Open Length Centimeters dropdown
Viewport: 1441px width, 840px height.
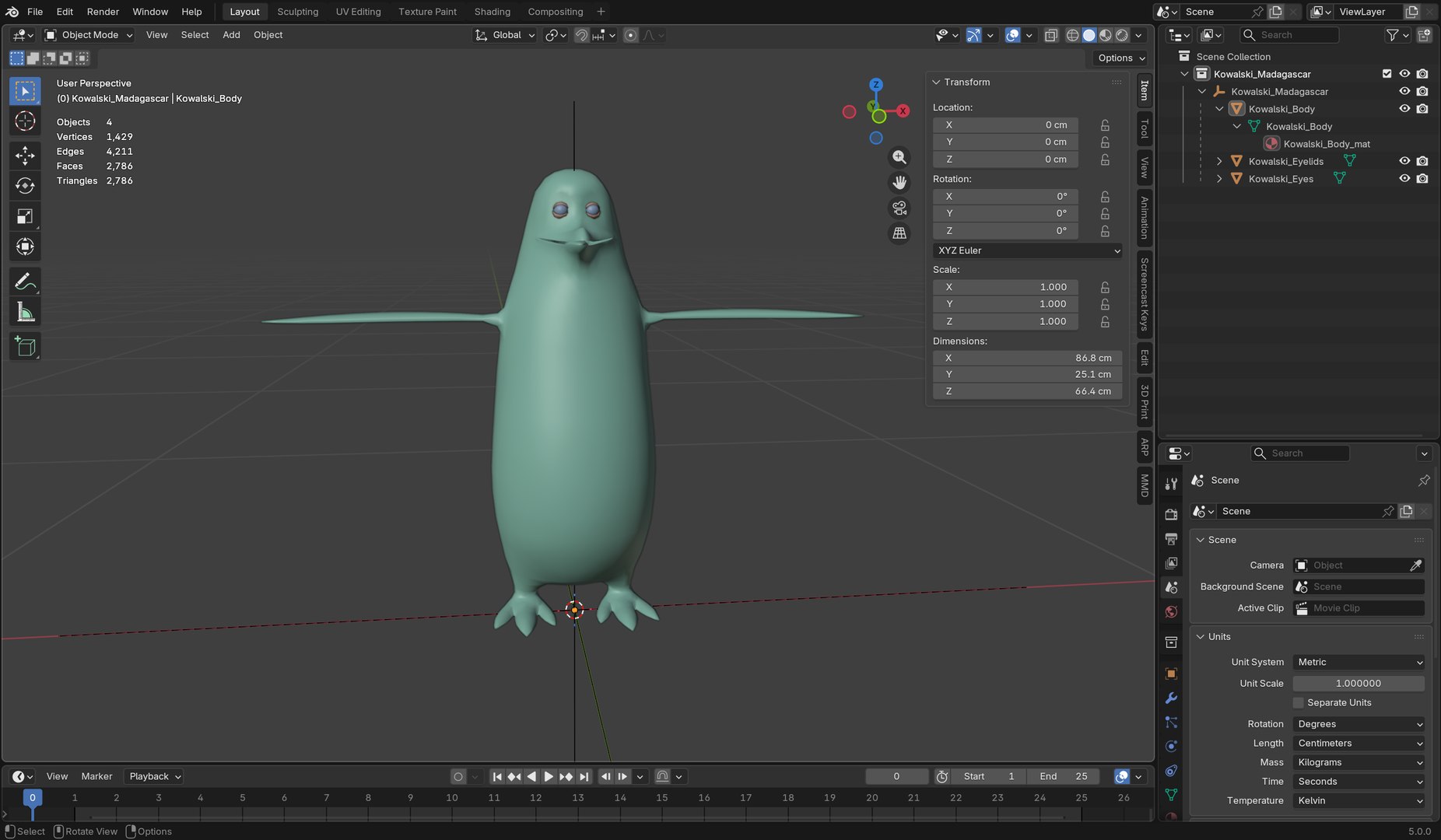coord(1359,743)
